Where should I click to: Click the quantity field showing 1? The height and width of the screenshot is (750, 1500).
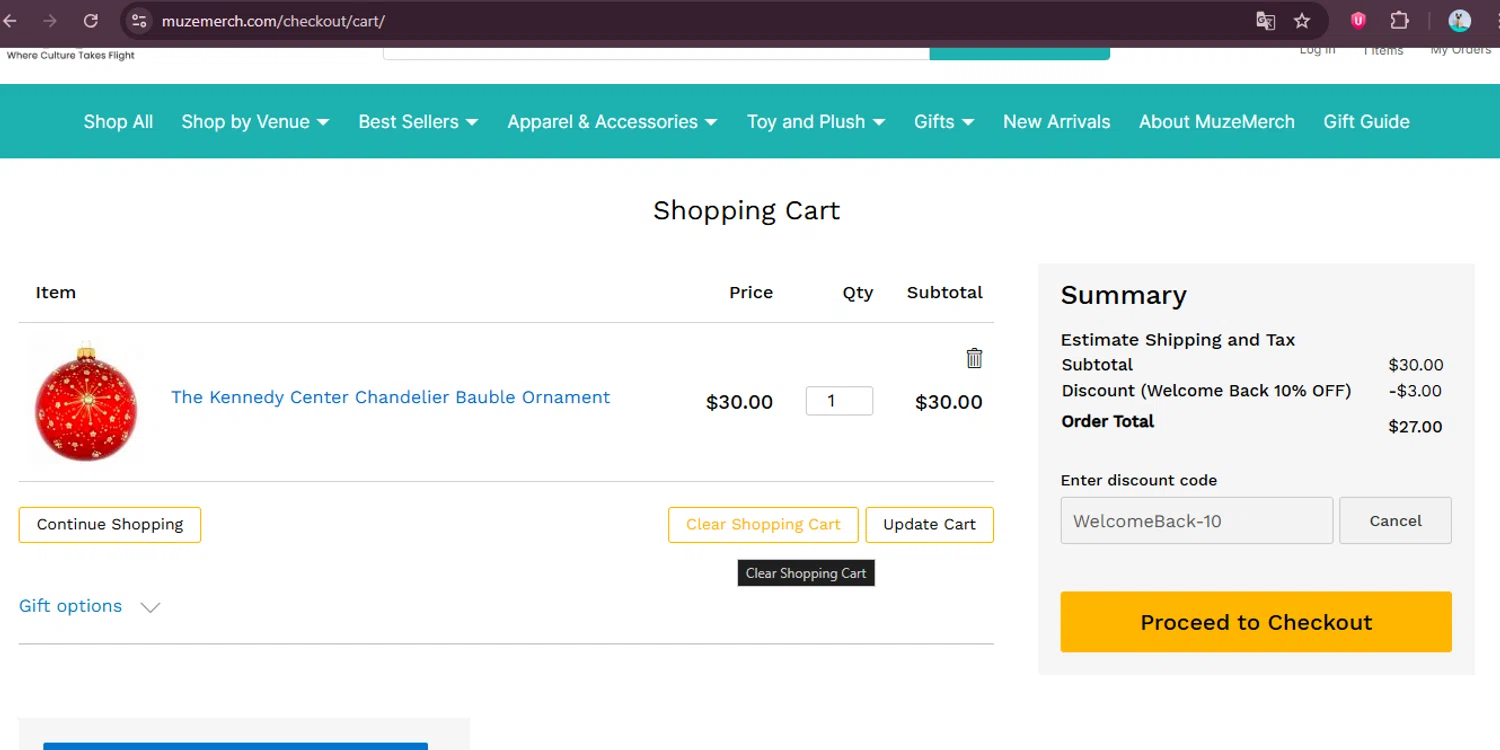pyautogui.click(x=839, y=401)
